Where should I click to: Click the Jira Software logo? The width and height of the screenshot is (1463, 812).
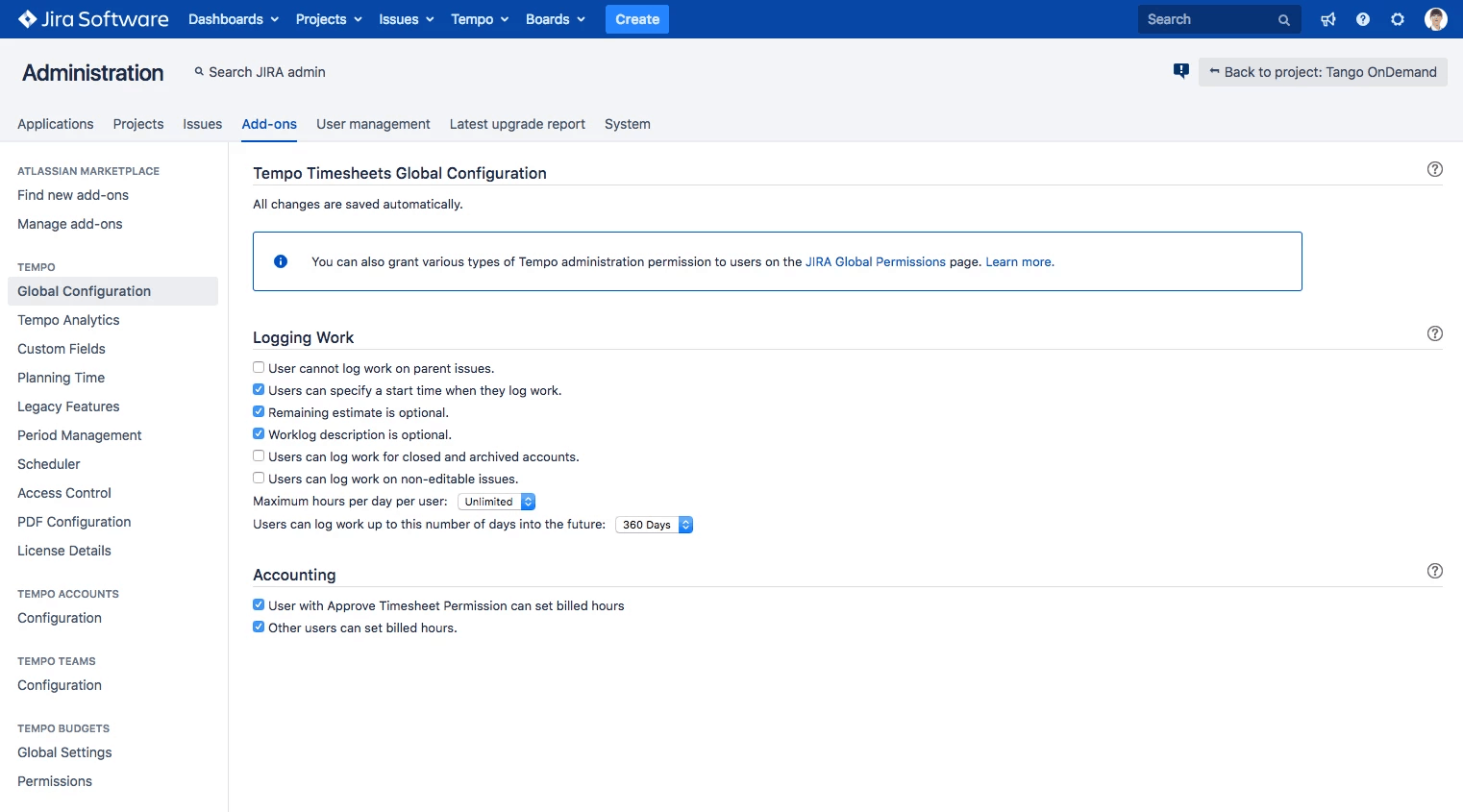click(92, 18)
